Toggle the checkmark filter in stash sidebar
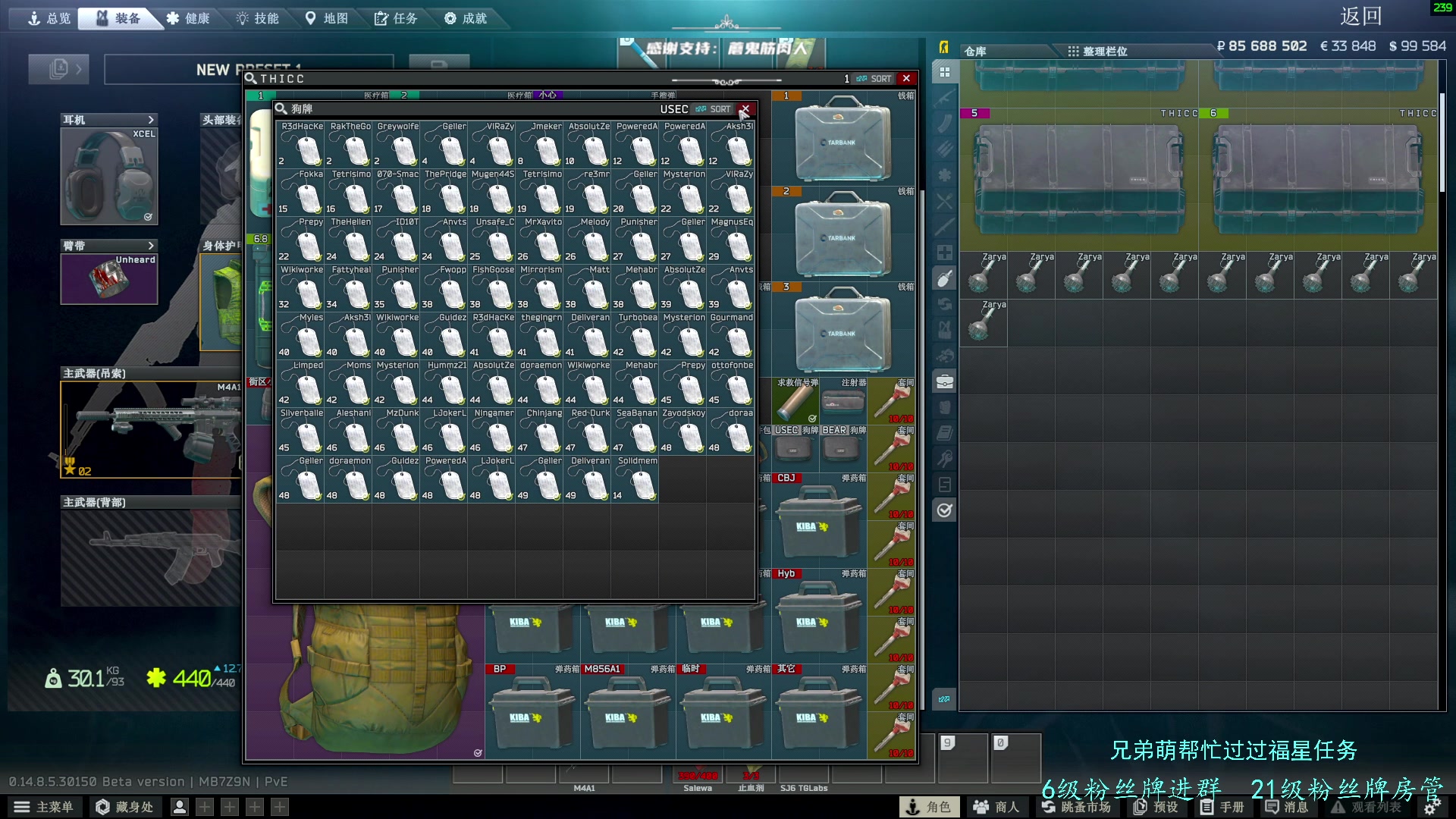Image resolution: width=1456 pixels, height=819 pixels. (944, 510)
